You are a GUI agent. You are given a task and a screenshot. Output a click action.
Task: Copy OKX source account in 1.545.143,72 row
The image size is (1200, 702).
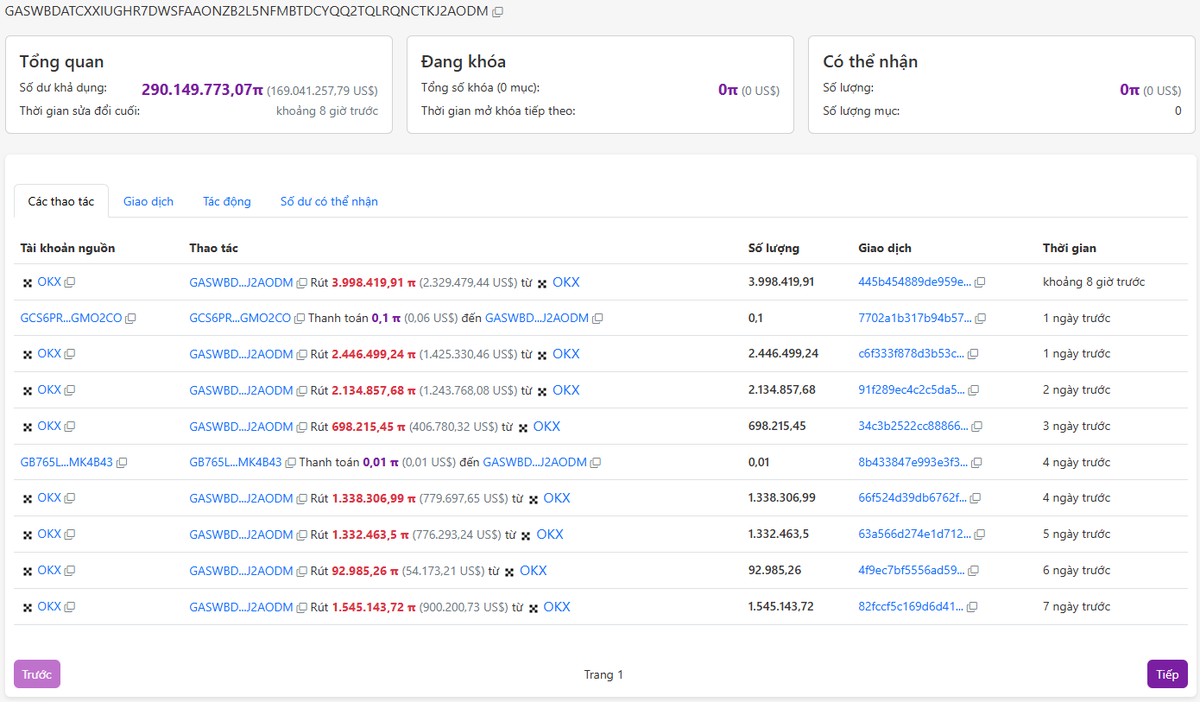tap(70, 607)
